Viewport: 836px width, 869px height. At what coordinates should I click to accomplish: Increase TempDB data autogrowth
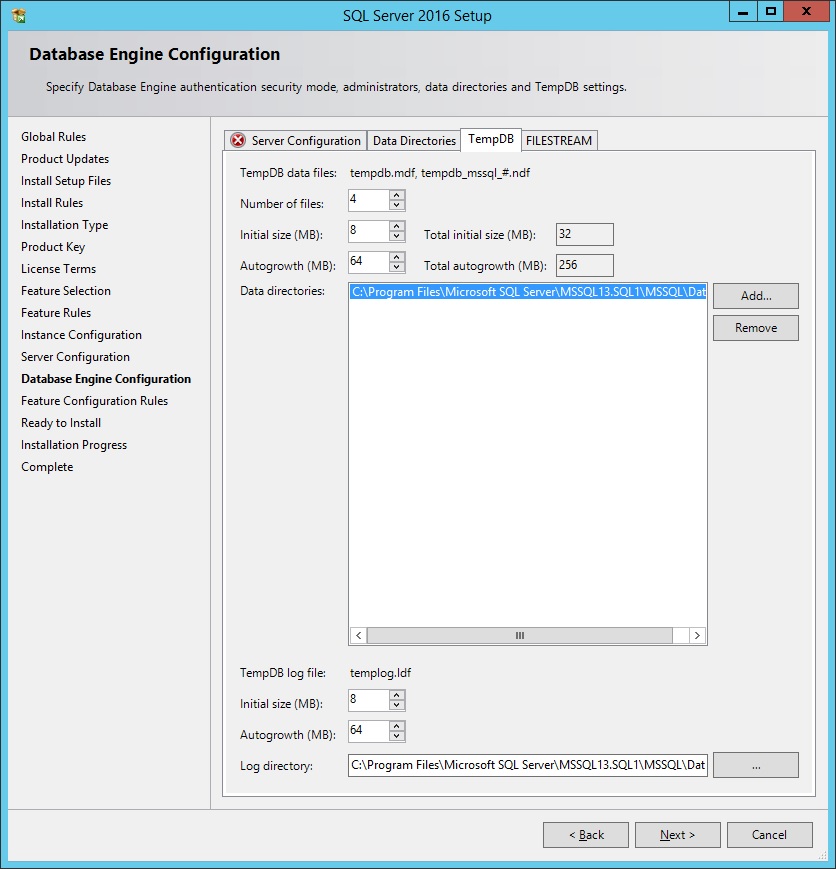(396, 257)
